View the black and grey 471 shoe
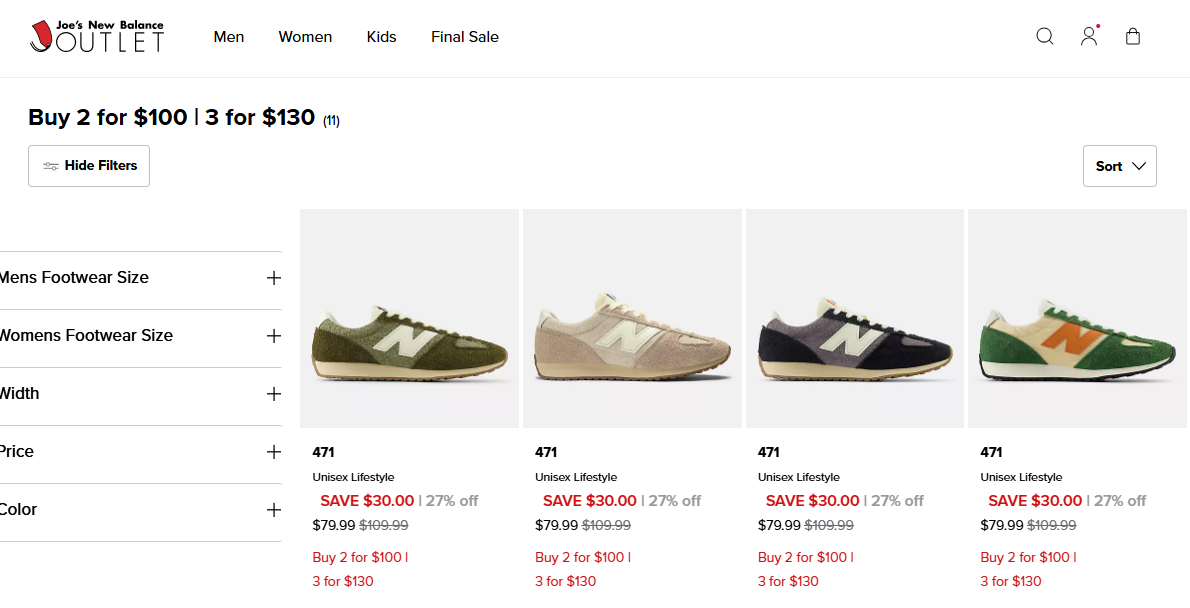 (855, 319)
